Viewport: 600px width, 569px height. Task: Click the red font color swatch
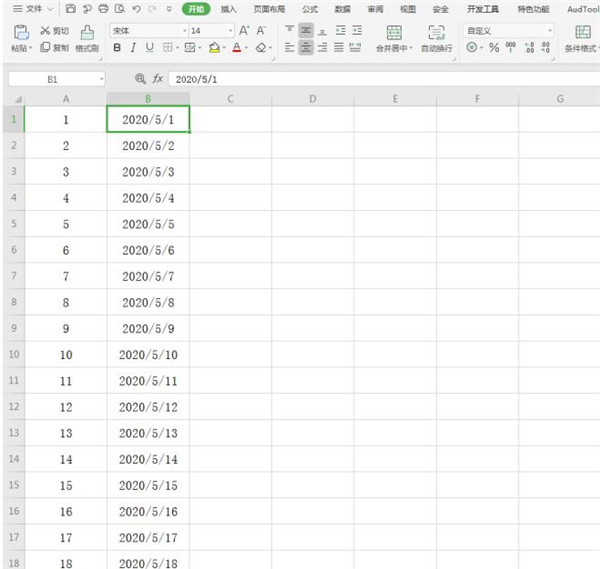[237, 48]
